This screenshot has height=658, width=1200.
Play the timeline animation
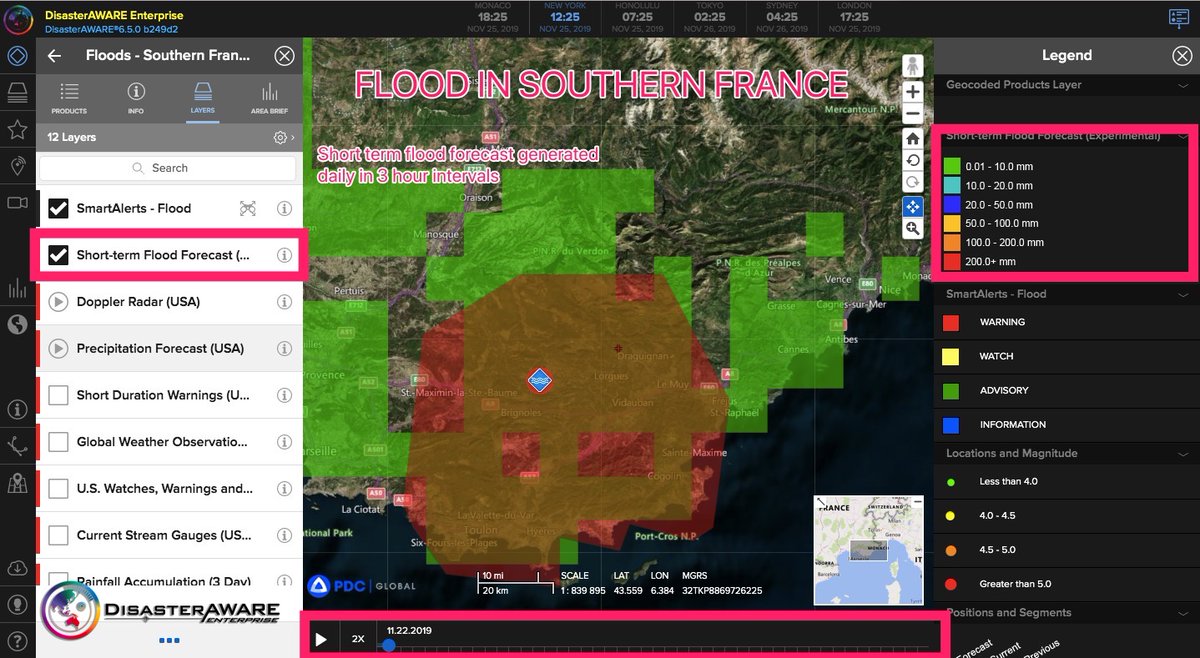[x=321, y=639]
